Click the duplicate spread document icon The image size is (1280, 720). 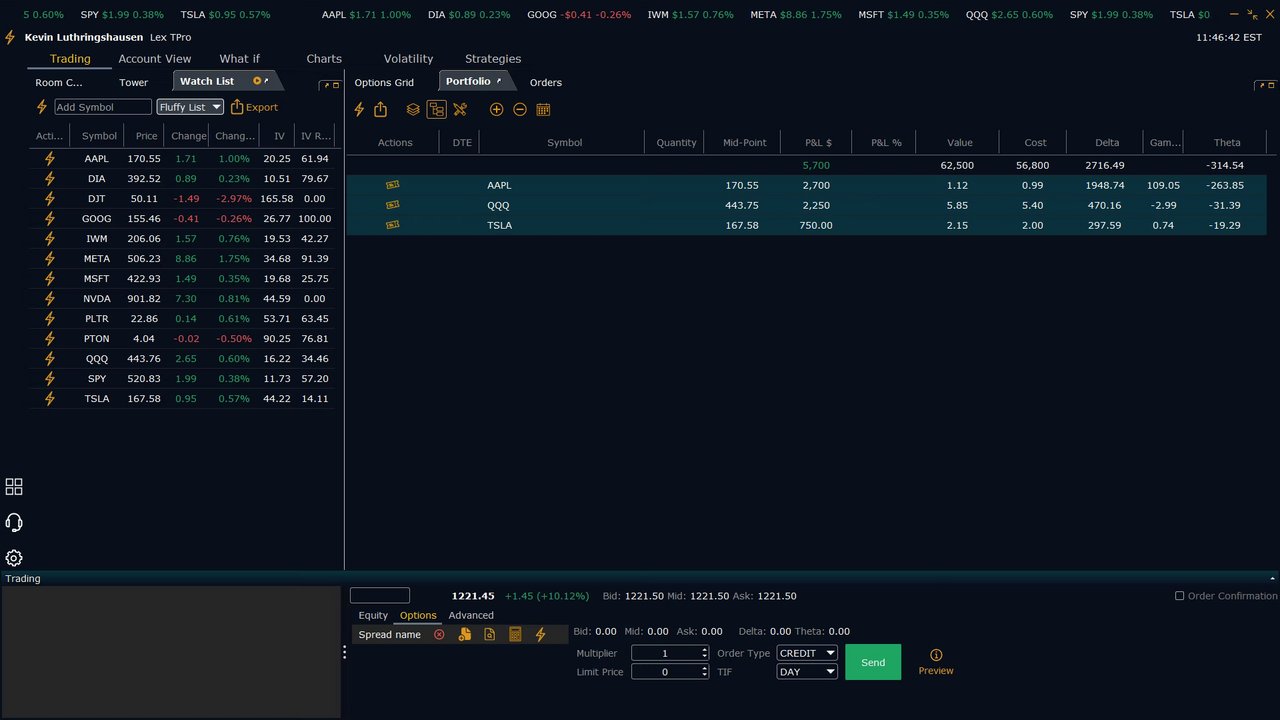pos(465,634)
